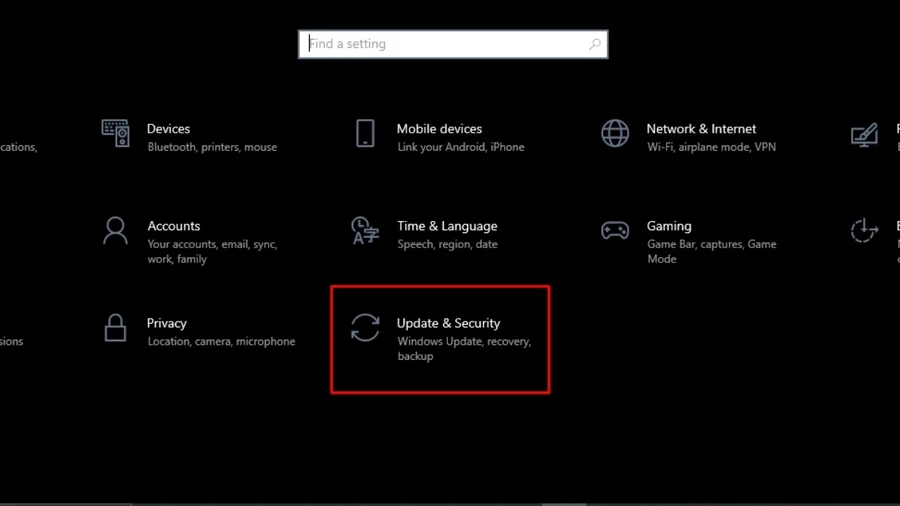Click 'Your accounts, email, sync' description text
900x506 pixels.
click(x=212, y=251)
